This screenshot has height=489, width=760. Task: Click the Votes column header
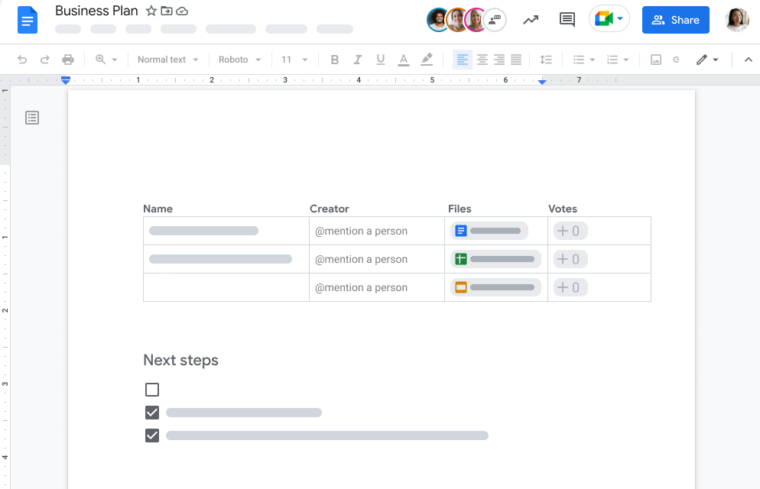[562, 209]
